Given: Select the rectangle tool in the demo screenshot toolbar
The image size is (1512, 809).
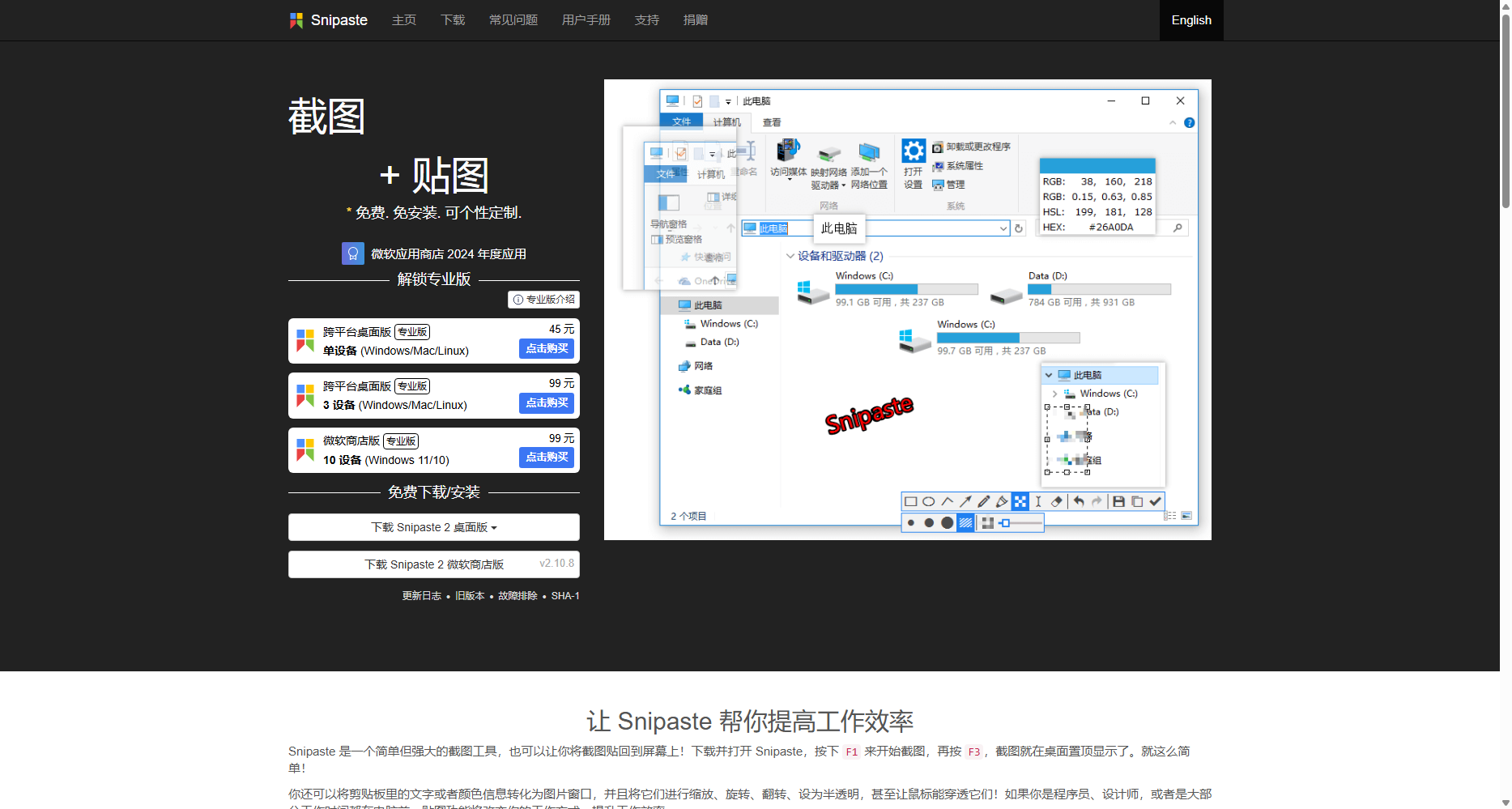Looking at the screenshot, I should (911, 501).
